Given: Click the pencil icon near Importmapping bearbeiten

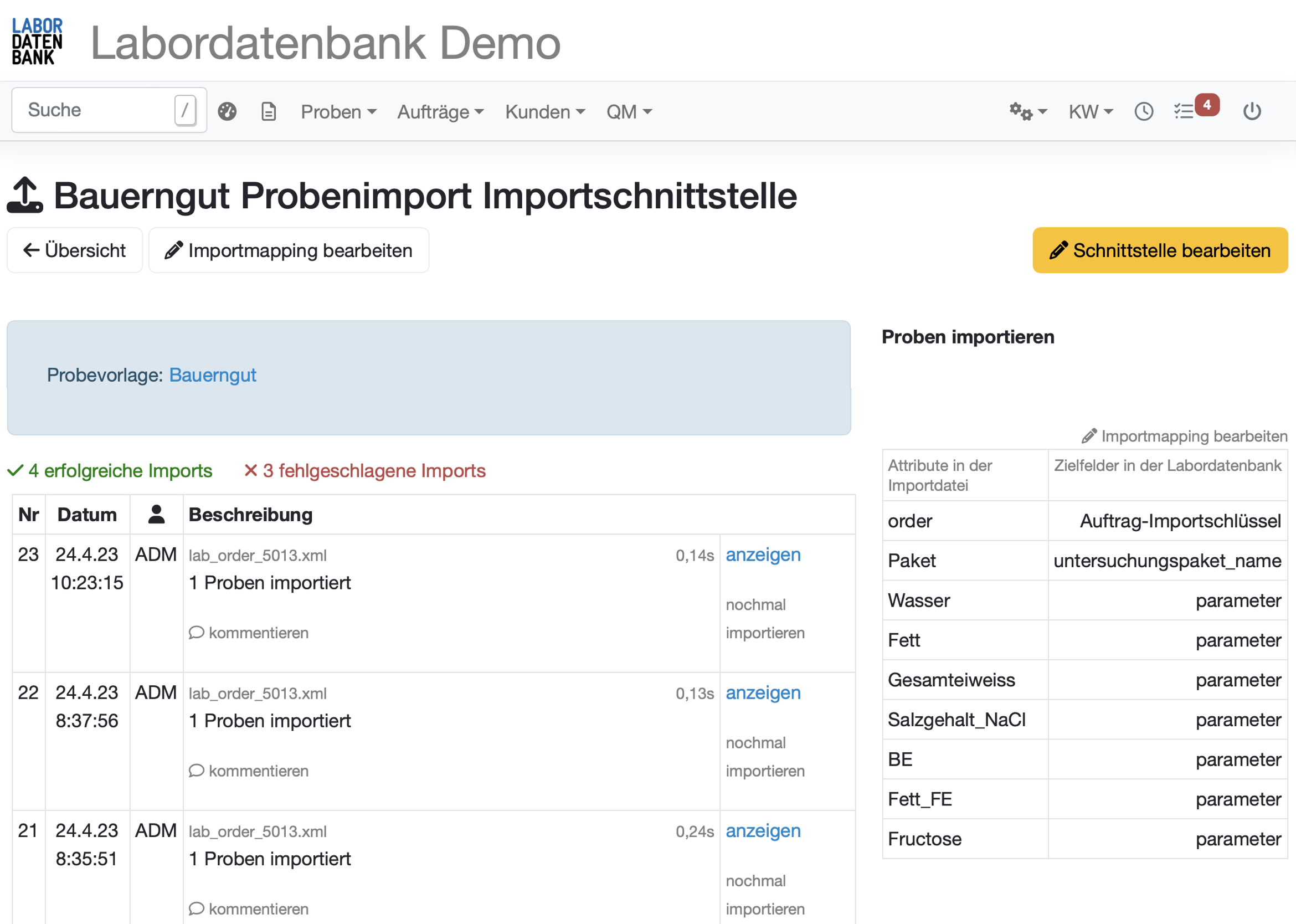Looking at the screenshot, I should (1088, 436).
